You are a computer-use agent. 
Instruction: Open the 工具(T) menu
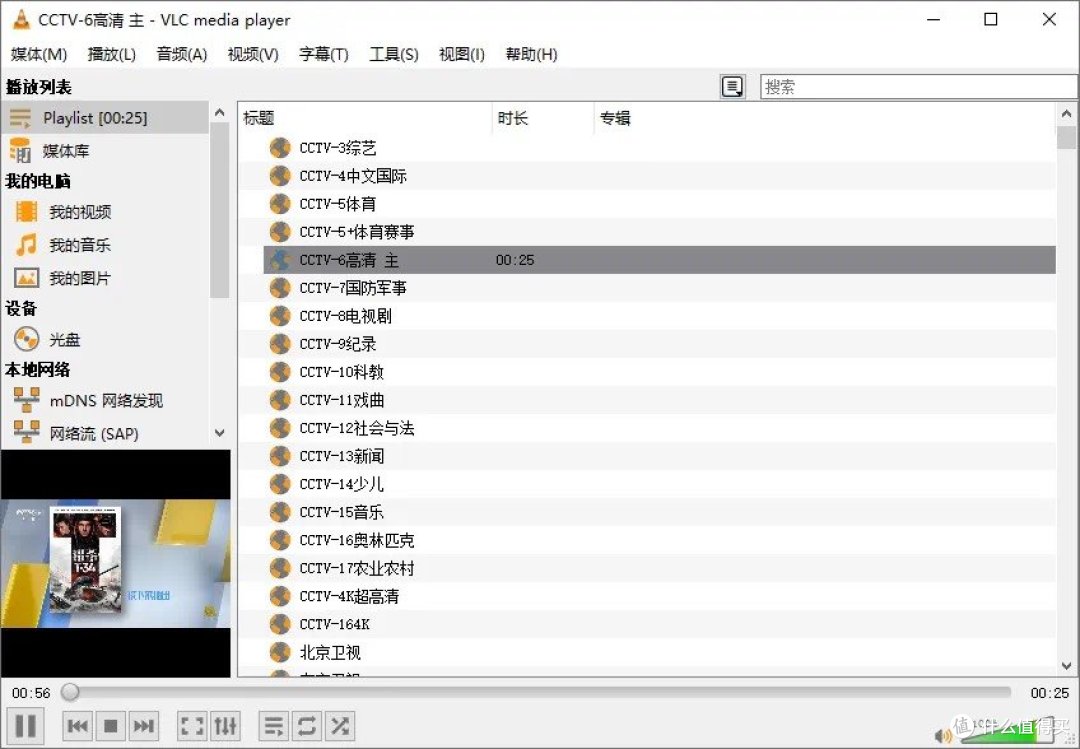click(393, 55)
